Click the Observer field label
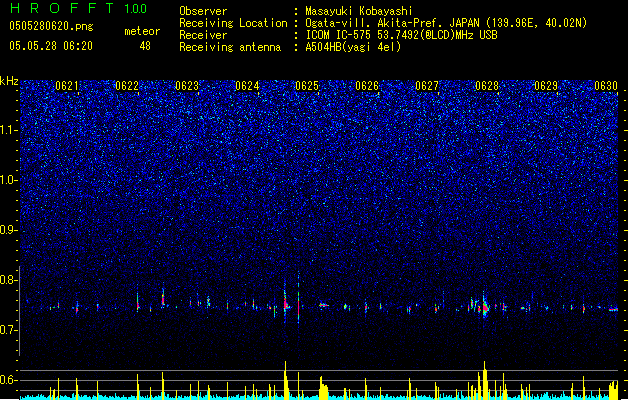This screenshot has height=400, width=629. [x=203, y=11]
